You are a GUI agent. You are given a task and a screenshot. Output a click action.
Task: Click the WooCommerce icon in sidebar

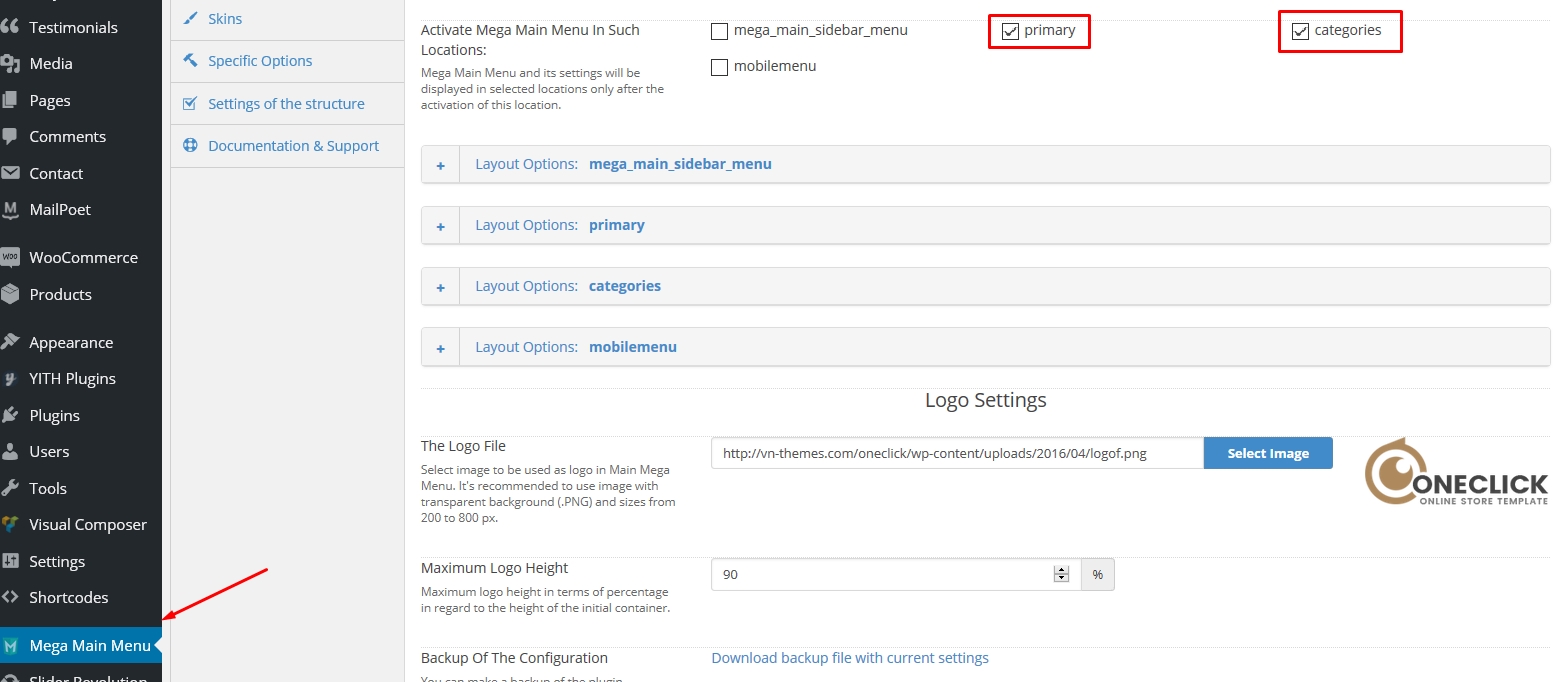click(x=10, y=257)
